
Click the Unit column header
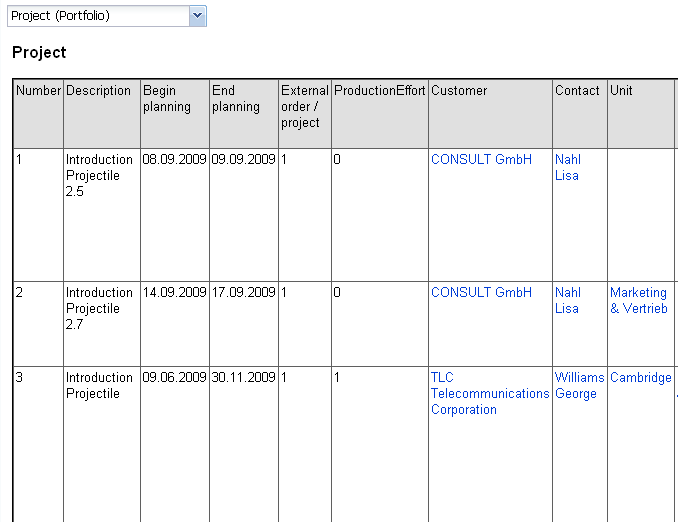click(621, 91)
